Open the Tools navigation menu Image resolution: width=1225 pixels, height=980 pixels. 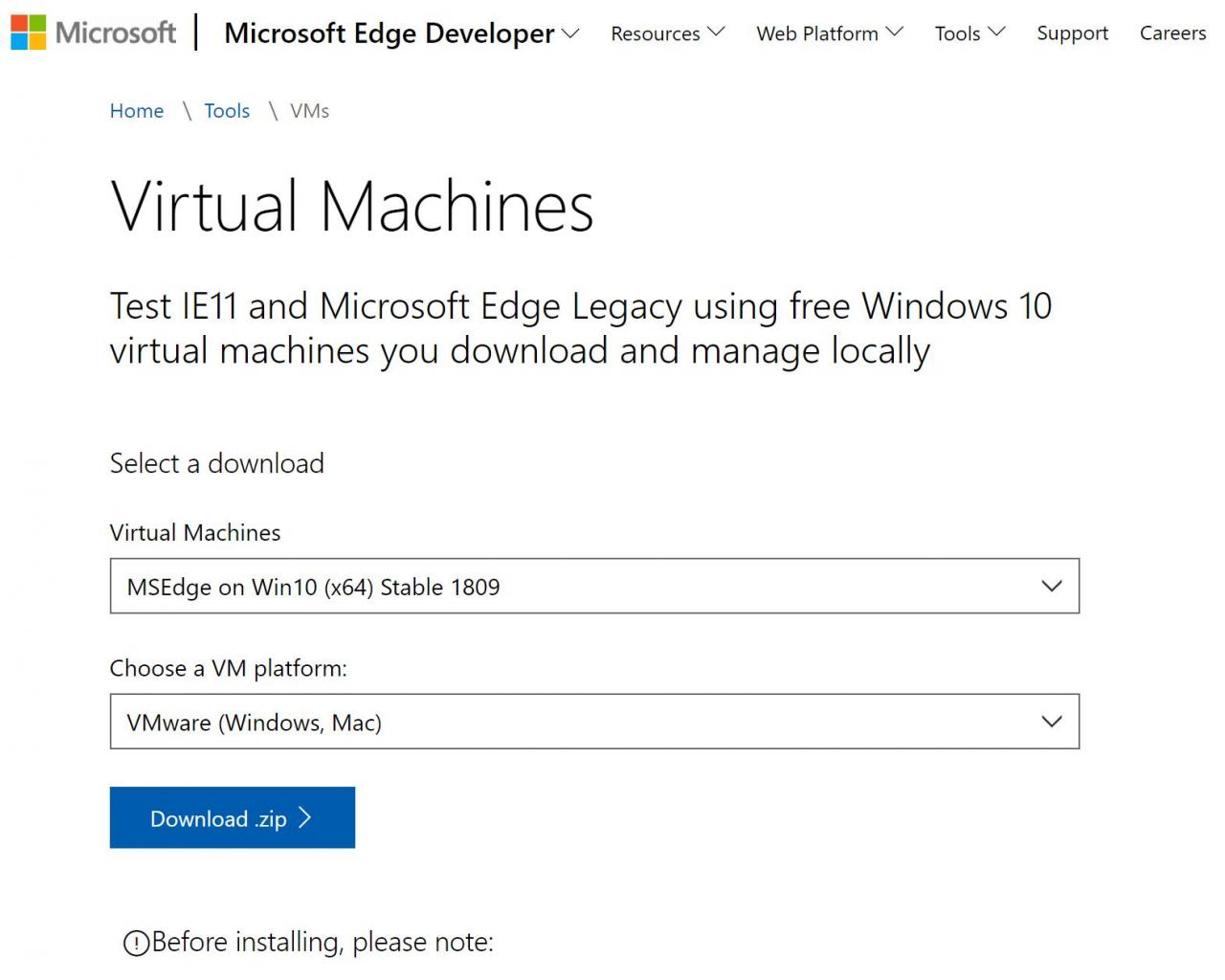coord(969,33)
